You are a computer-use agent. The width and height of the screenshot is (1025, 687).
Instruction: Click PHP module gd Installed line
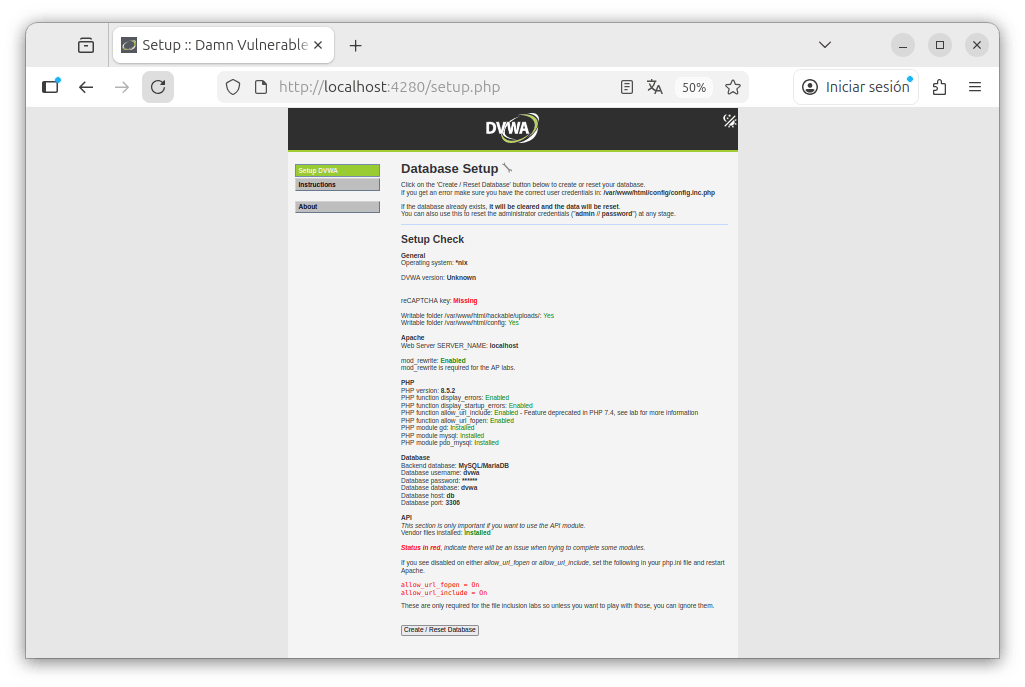coord(438,427)
